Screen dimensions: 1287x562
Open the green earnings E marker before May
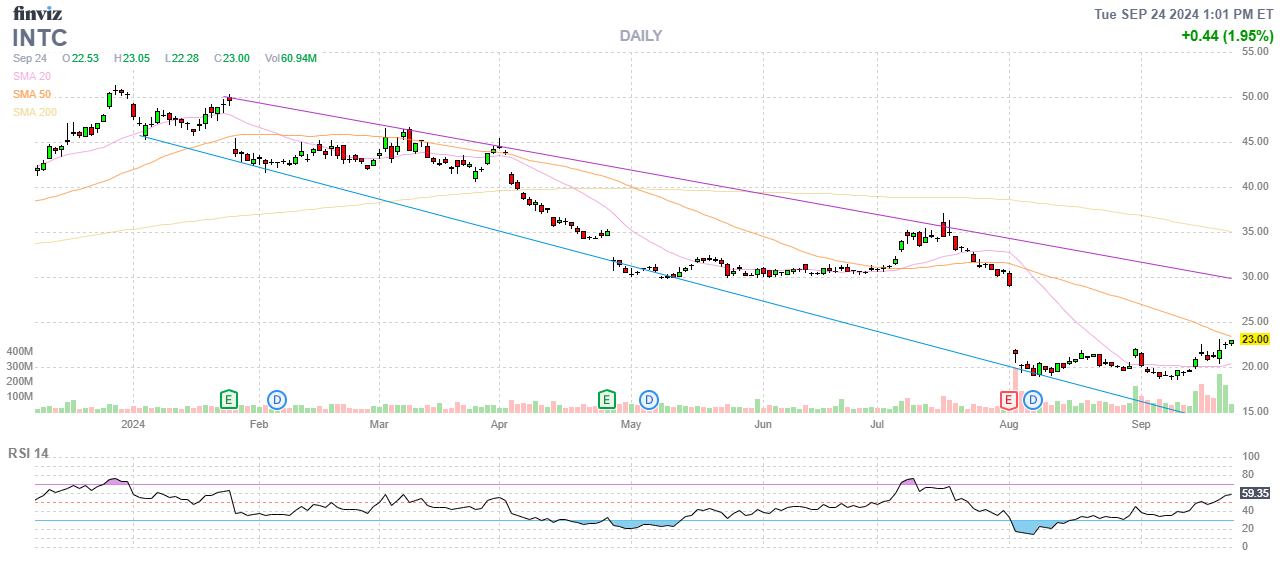coord(606,399)
